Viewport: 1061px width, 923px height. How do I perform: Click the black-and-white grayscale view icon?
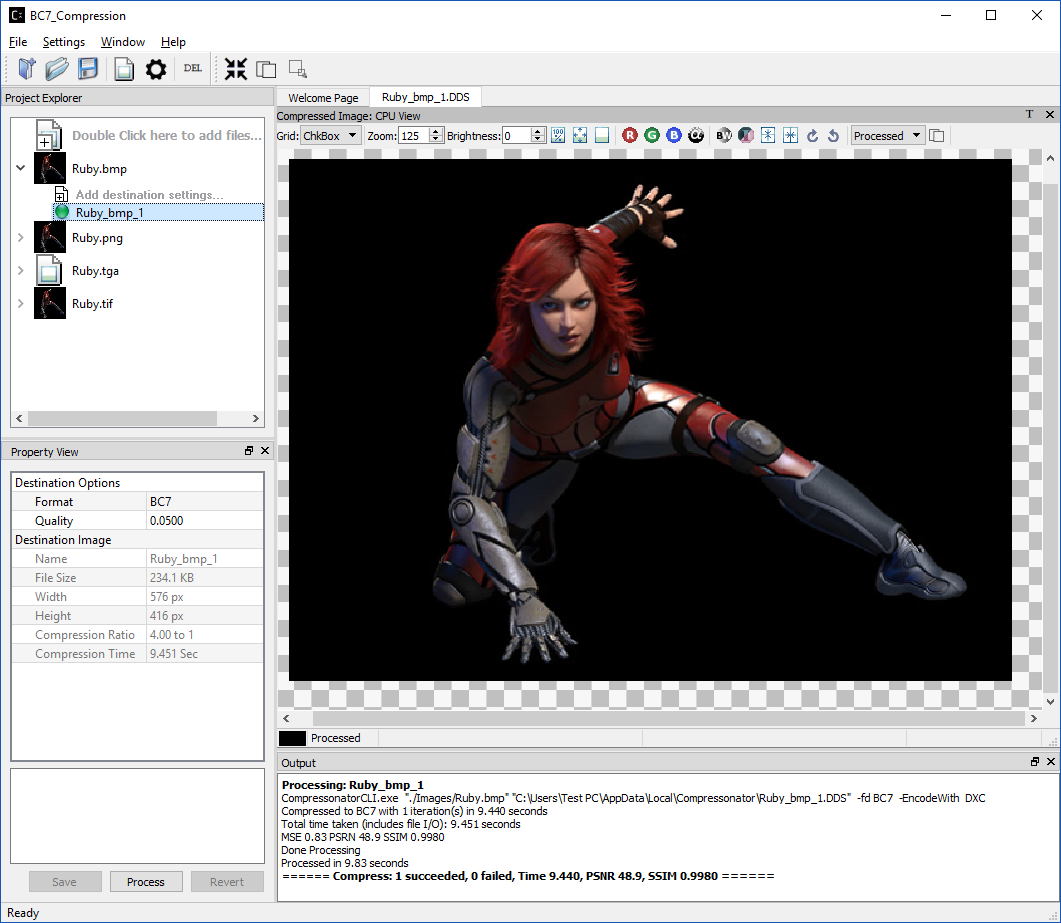724,136
